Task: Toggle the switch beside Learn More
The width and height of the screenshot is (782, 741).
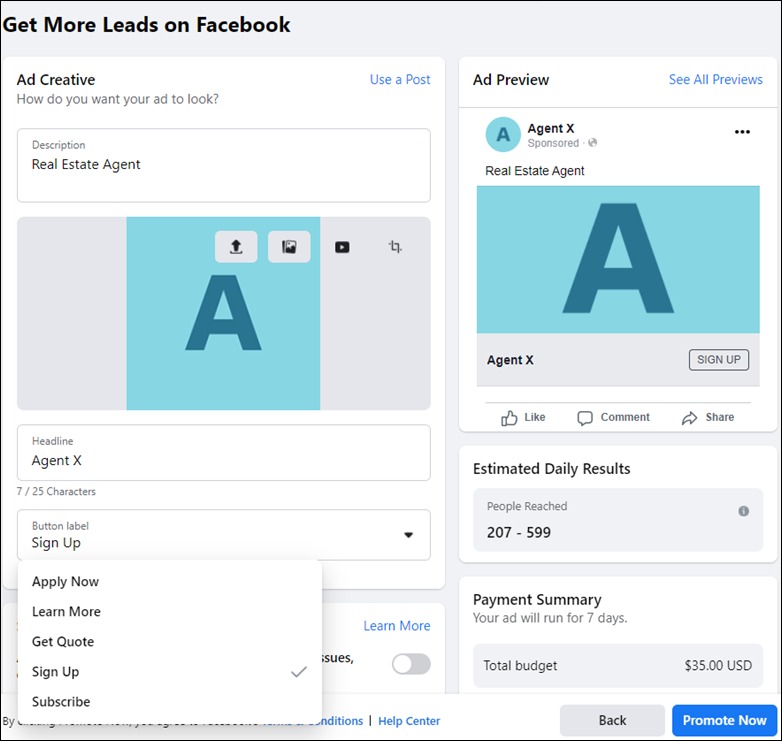Action: [x=411, y=664]
